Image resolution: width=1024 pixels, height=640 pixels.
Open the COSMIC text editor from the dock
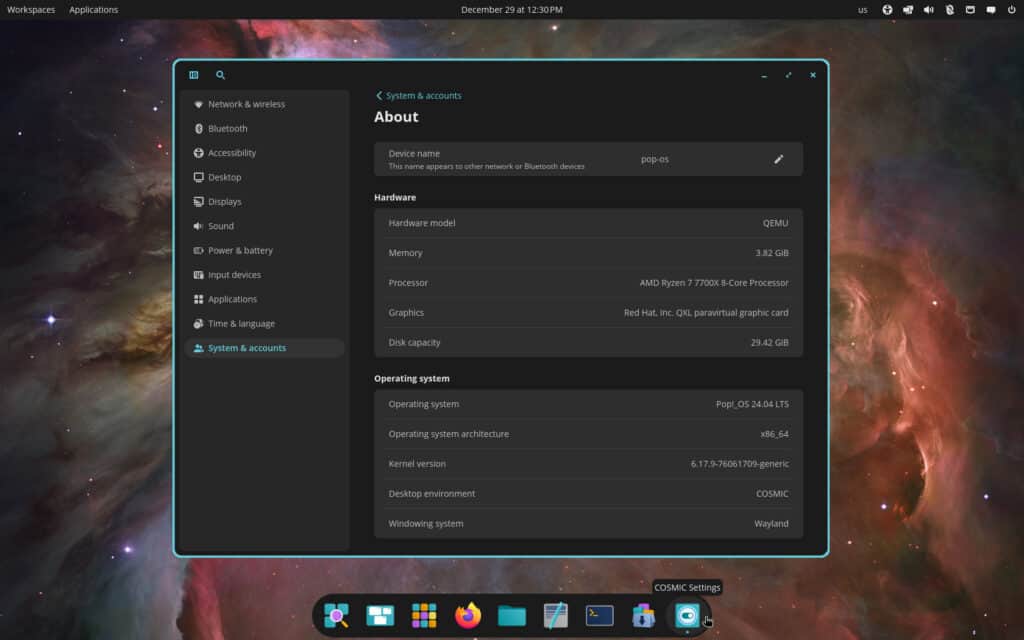point(555,616)
